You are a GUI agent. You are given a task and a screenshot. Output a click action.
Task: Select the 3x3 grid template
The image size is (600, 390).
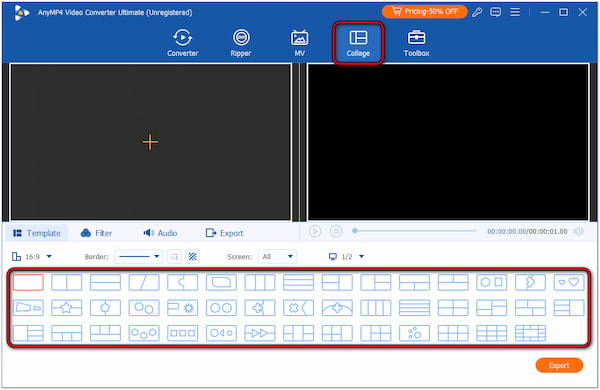point(492,333)
